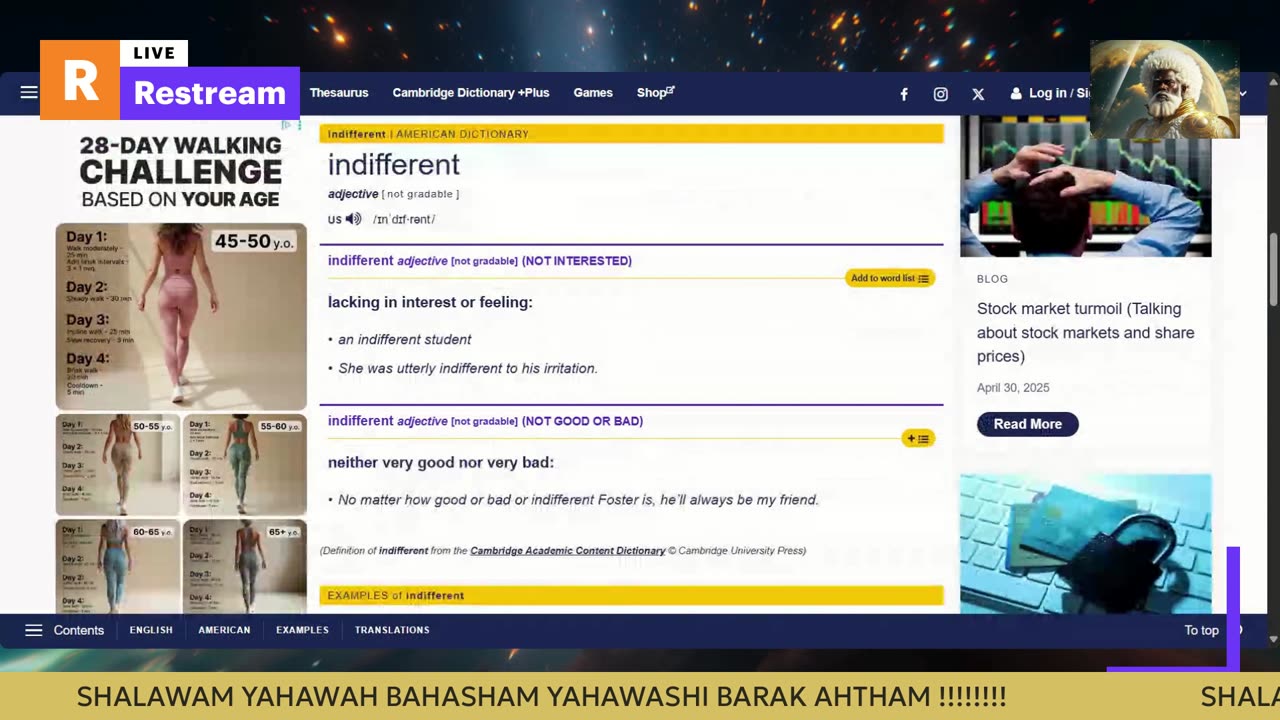The width and height of the screenshot is (1280, 720).
Task: Click example sentence about Foster
Action: (x=578, y=500)
